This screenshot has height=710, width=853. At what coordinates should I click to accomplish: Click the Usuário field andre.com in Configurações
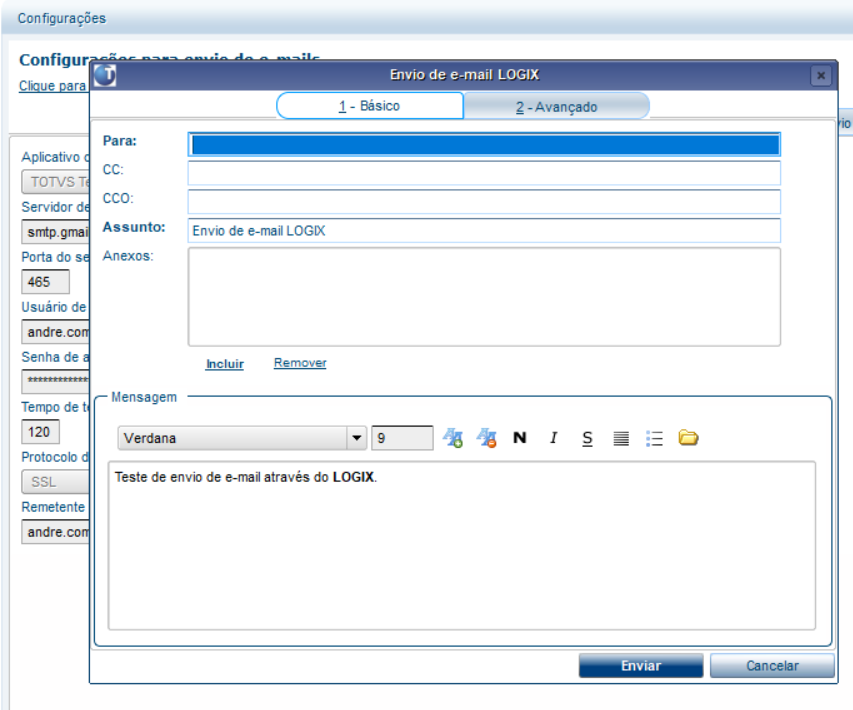click(x=55, y=332)
